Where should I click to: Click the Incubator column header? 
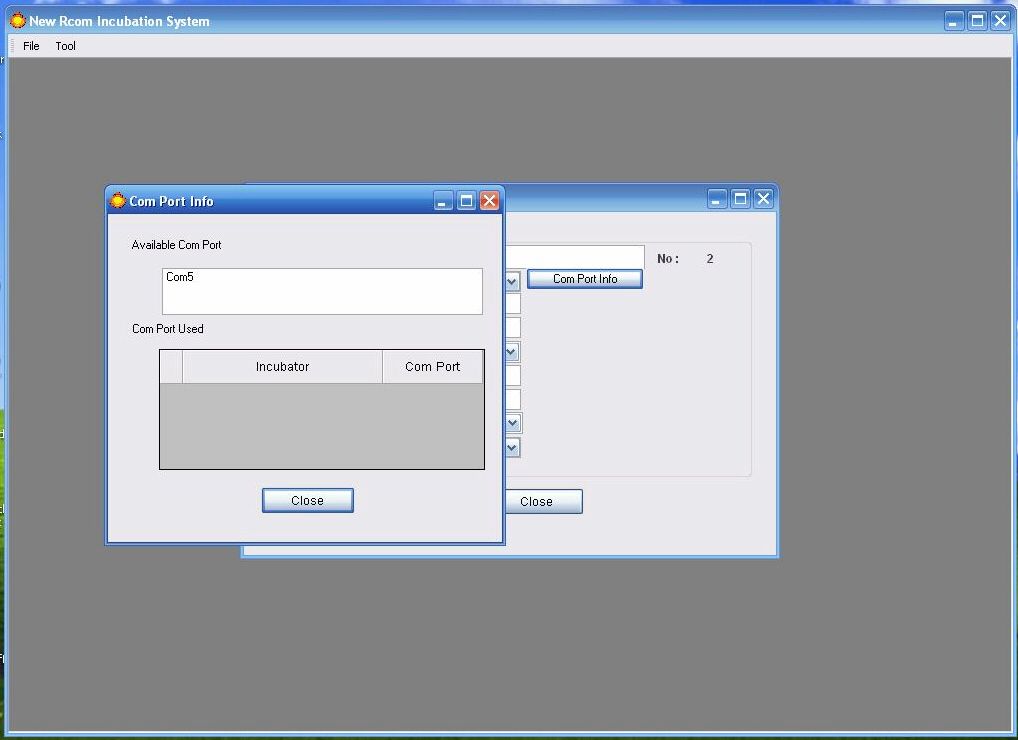pos(282,367)
